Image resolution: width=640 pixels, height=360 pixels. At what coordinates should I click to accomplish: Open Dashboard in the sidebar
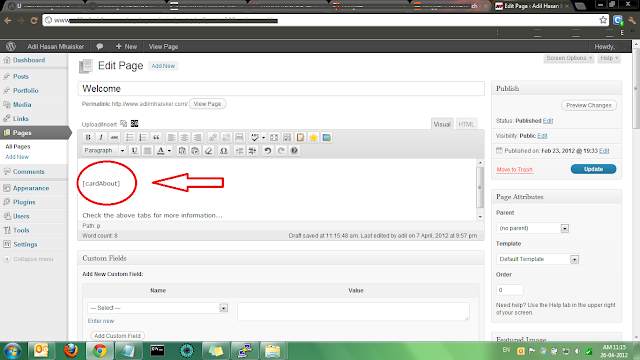coord(29,60)
